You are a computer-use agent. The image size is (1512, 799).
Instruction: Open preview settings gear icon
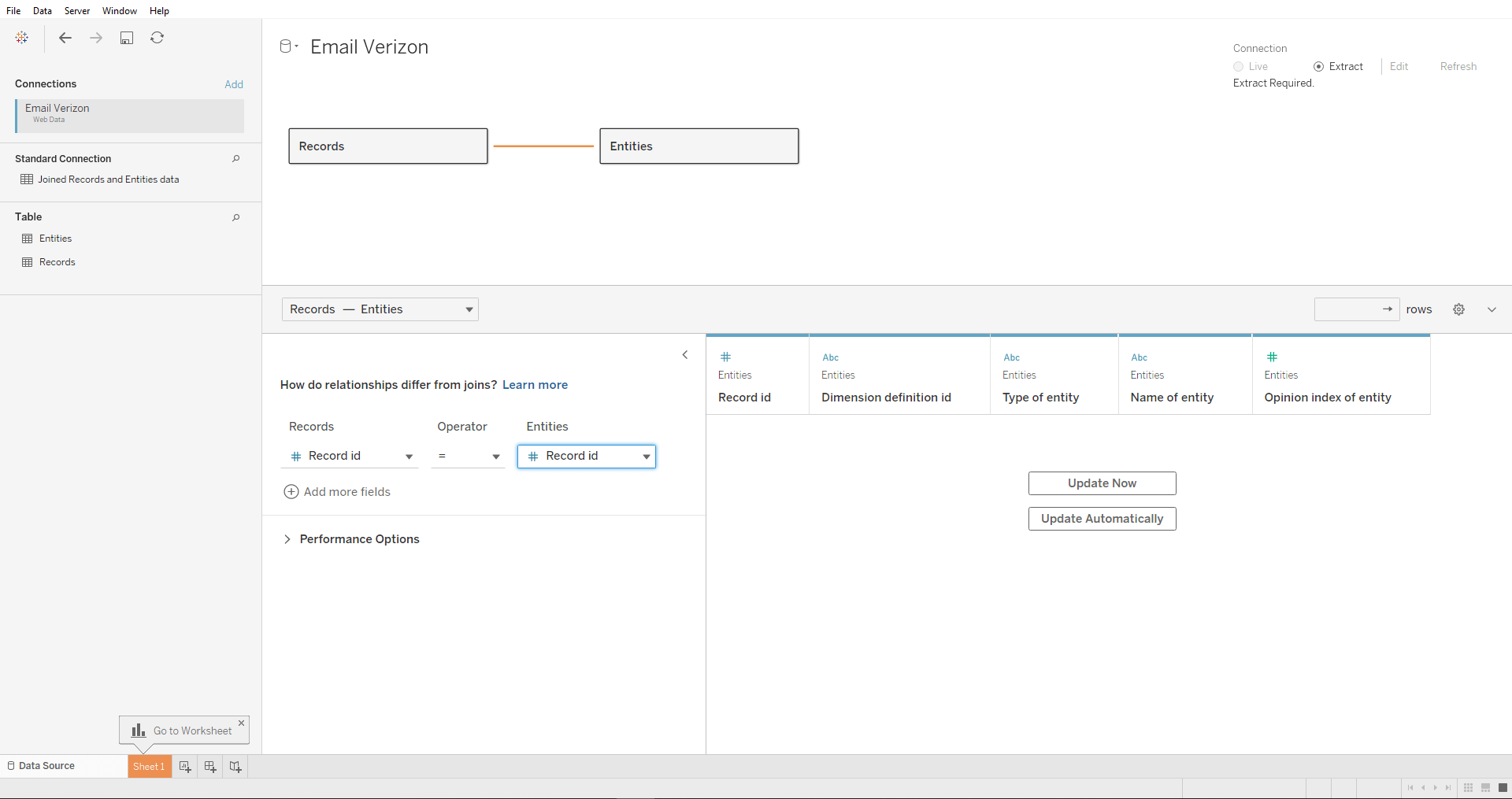pyautogui.click(x=1459, y=309)
